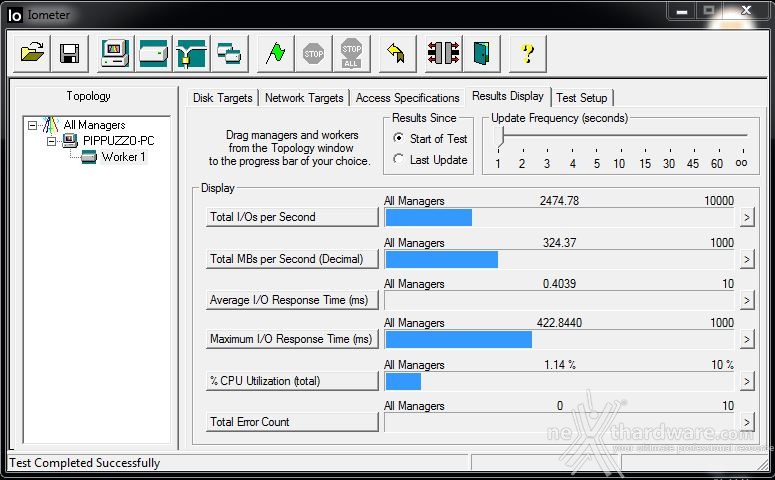775x480 pixels.
Task: Click the Test Completed Successfully status text
Action: click(x=85, y=463)
